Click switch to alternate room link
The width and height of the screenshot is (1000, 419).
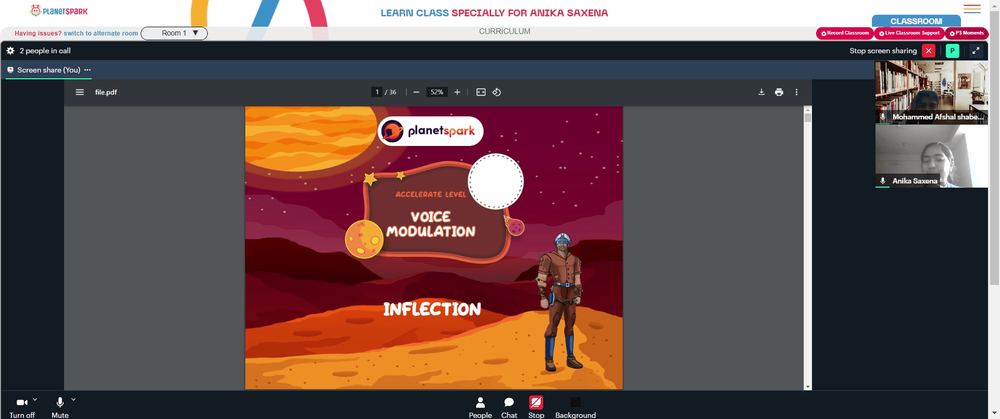coord(101,33)
